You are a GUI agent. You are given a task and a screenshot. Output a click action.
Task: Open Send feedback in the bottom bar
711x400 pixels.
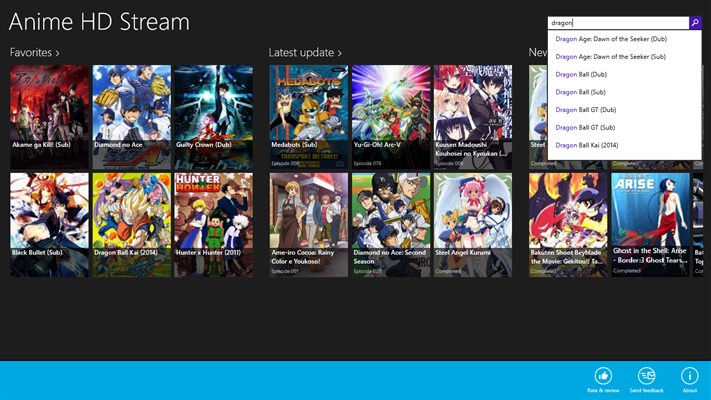coord(646,380)
